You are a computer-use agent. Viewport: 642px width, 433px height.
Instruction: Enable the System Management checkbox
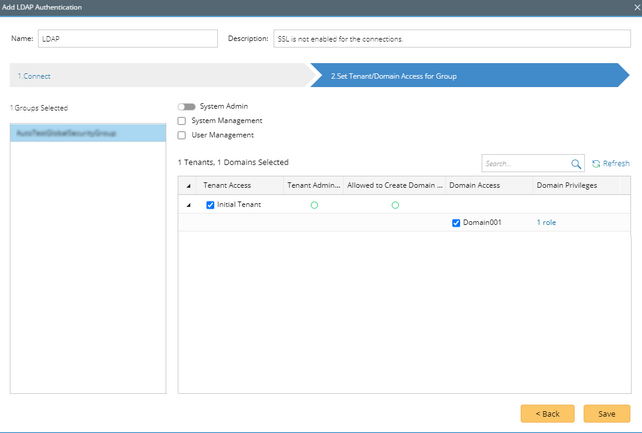[182, 120]
